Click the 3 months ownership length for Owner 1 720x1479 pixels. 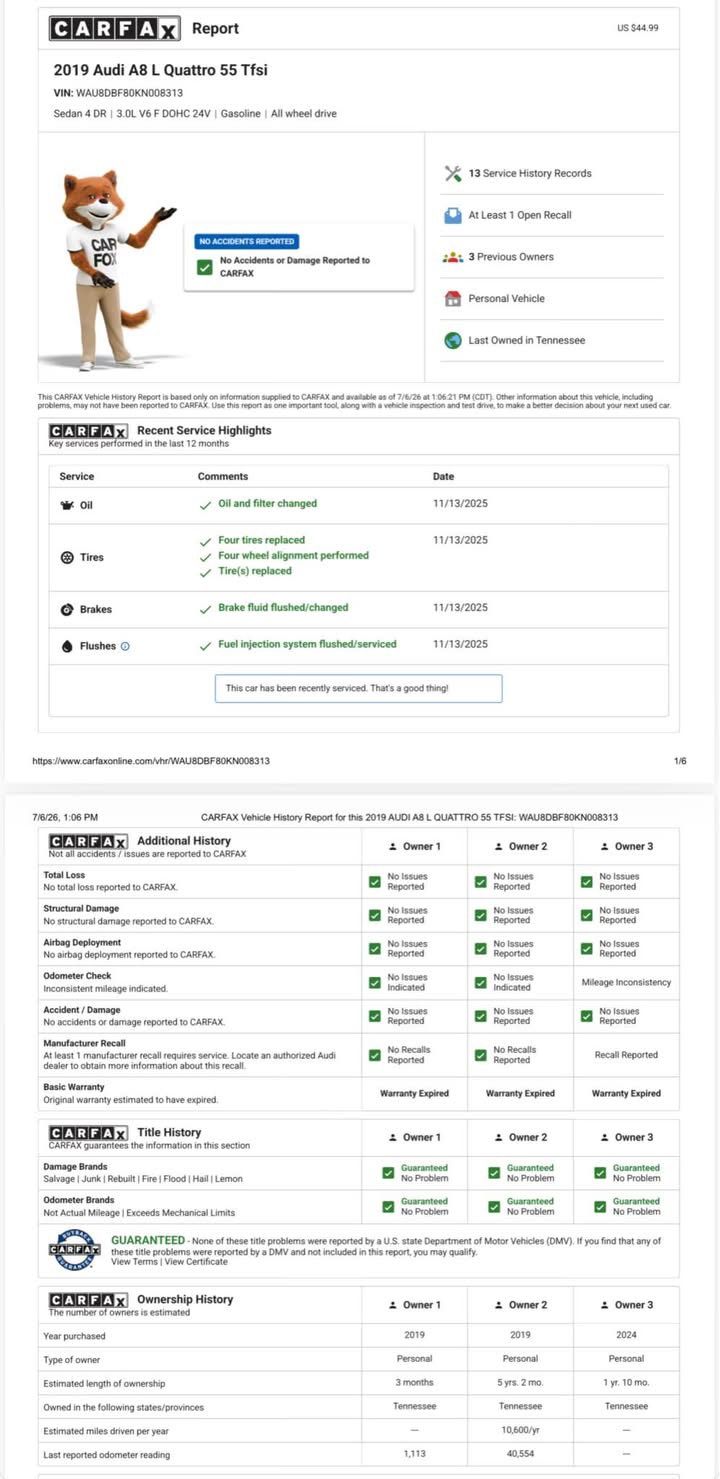pyautogui.click(x=414, y=1383)
